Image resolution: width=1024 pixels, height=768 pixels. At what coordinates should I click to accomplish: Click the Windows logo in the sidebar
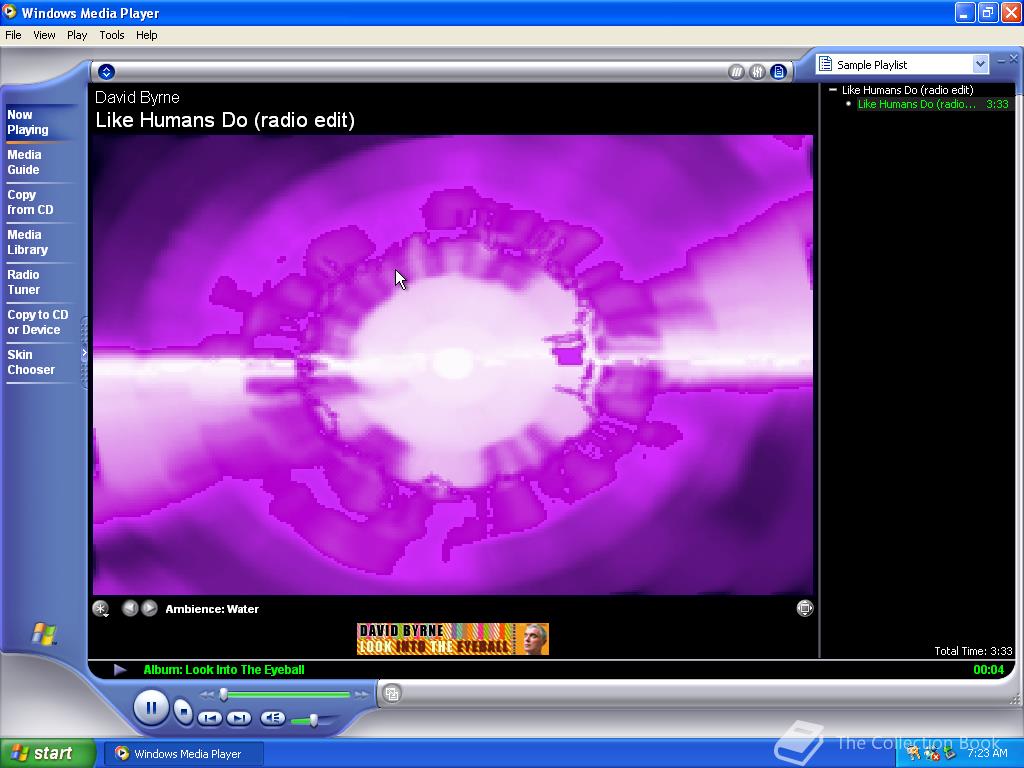pyautogui.click(x=44, y=633)
